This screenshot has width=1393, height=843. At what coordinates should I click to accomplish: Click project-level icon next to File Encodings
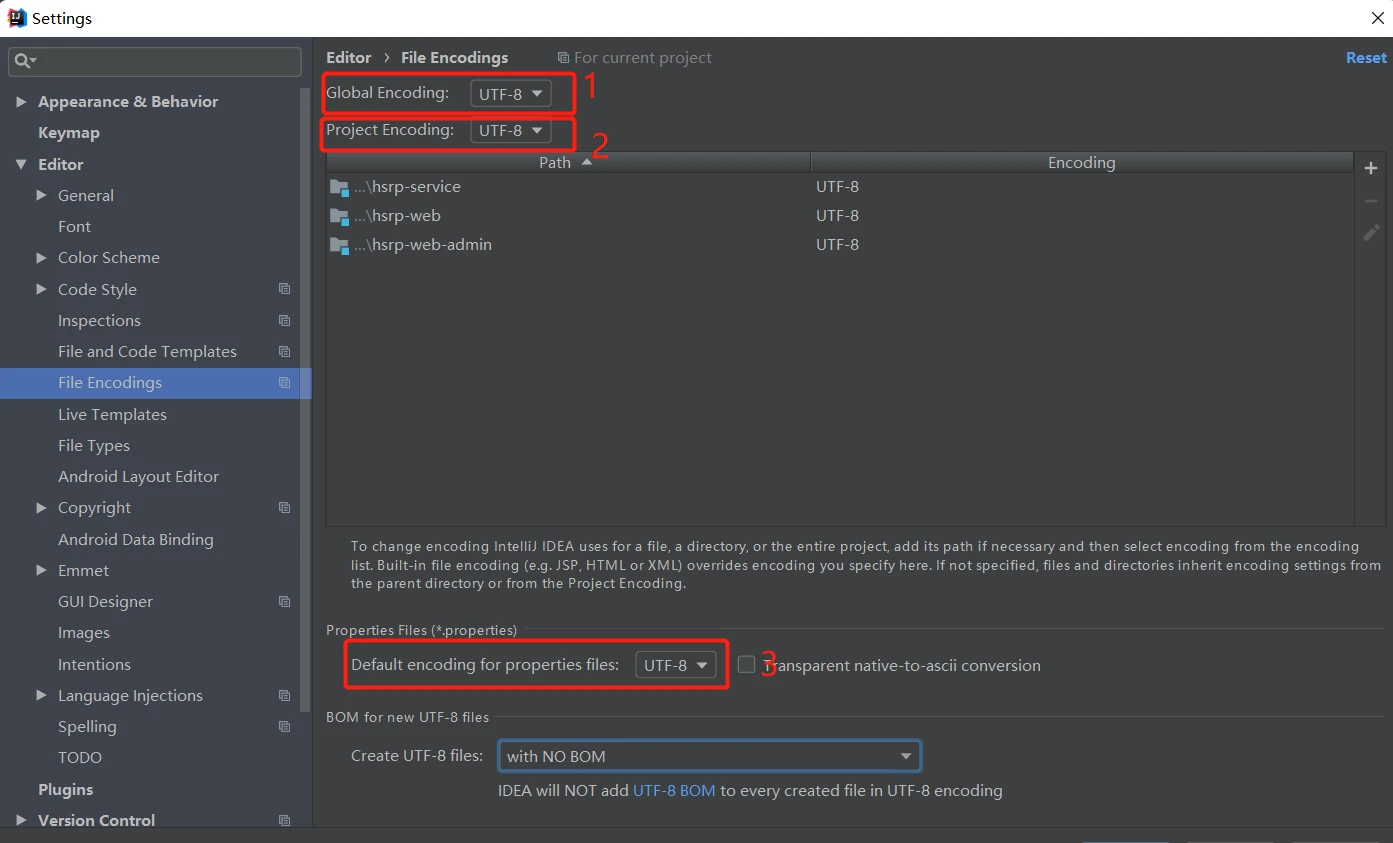[x=284, y=382]
